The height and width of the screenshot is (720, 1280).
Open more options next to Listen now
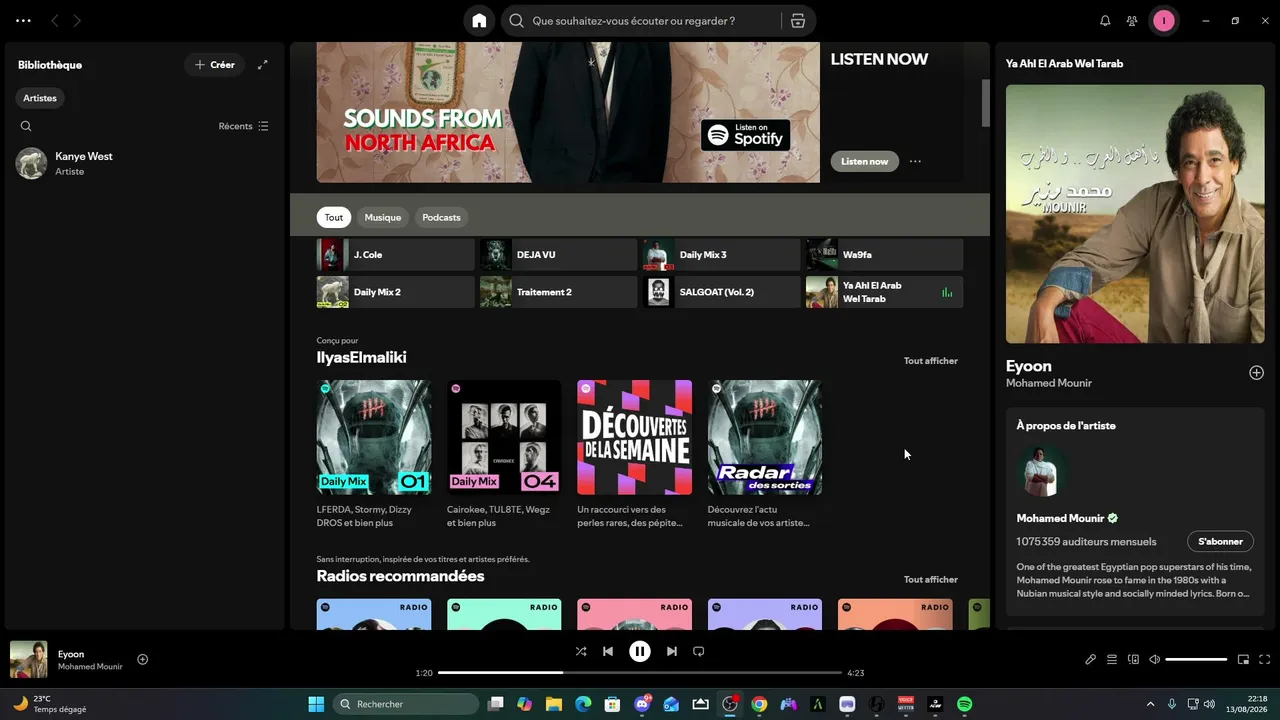point(915,161)
